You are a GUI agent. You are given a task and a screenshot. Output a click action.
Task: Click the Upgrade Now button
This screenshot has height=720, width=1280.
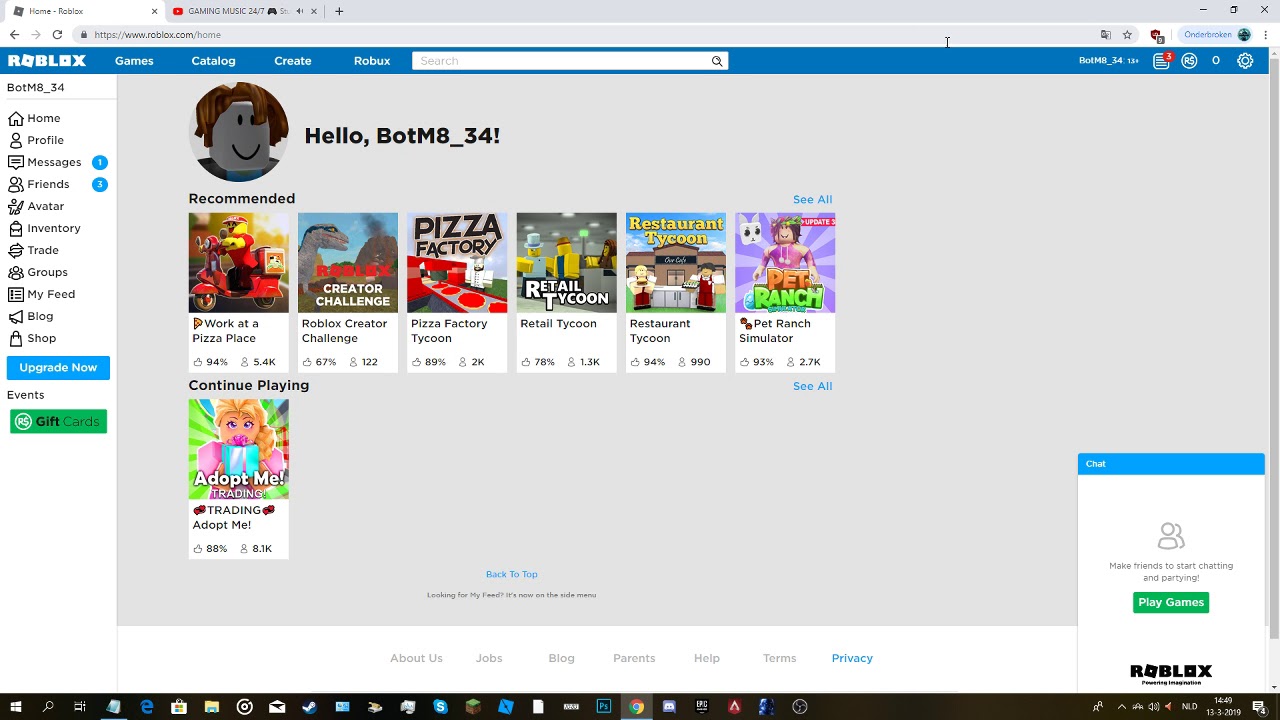coord(58,367)
